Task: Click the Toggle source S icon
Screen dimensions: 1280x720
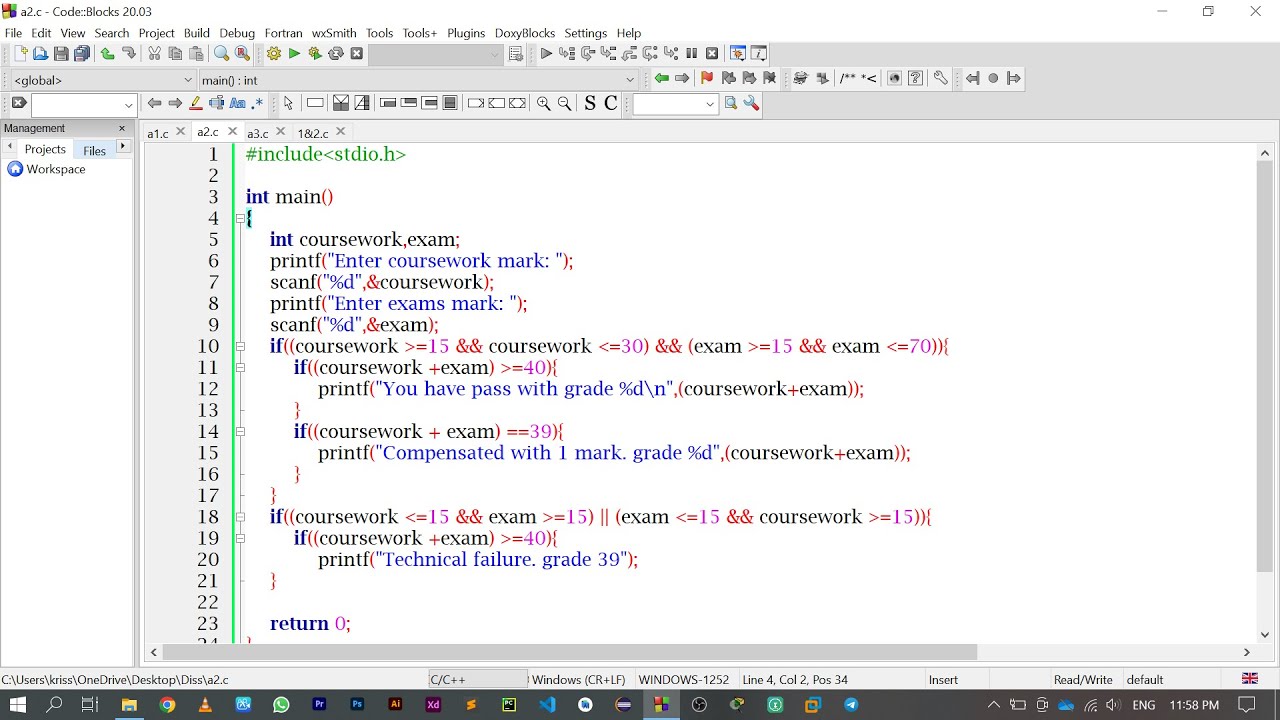Action: 590,103
